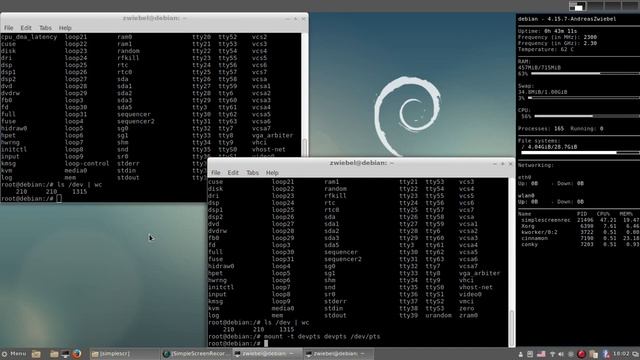Open File menu in the front terminal
Viewport: 640px width, 360px height.
[216, 173]
